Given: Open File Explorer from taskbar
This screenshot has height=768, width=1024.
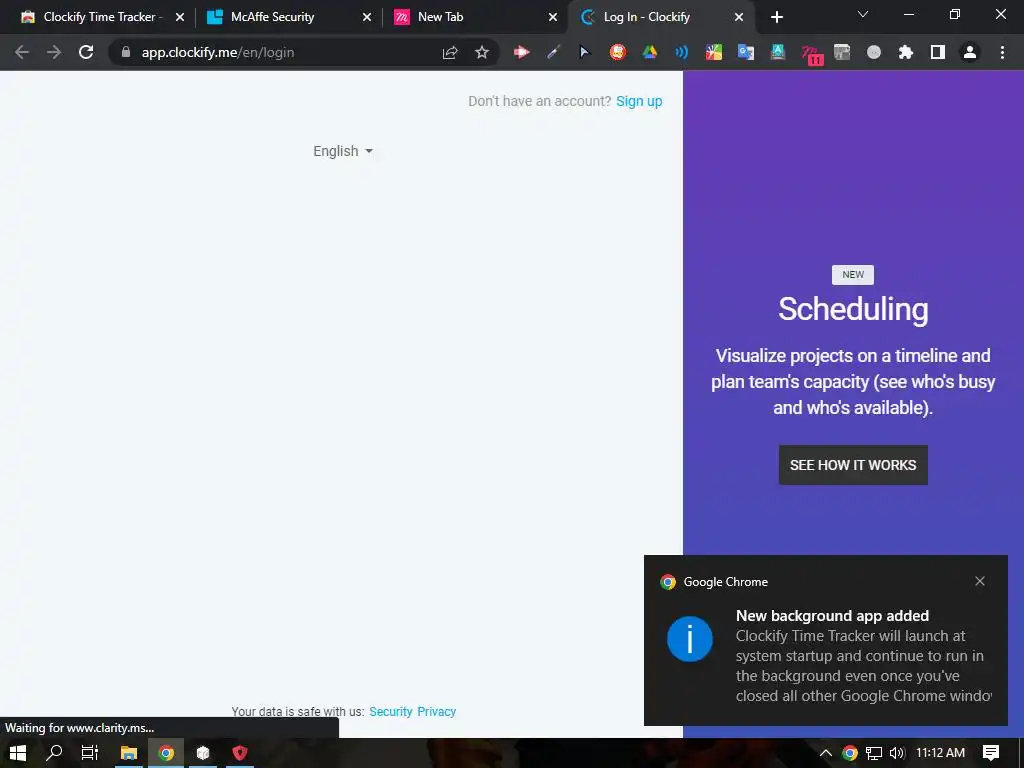Looking at the screenshot, I should click(129, 753).
